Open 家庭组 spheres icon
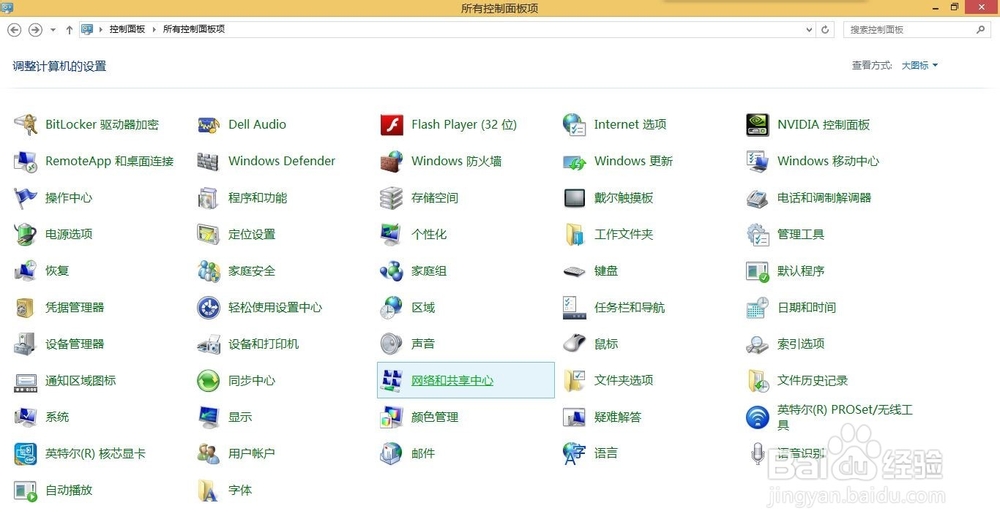 (392, 271)
